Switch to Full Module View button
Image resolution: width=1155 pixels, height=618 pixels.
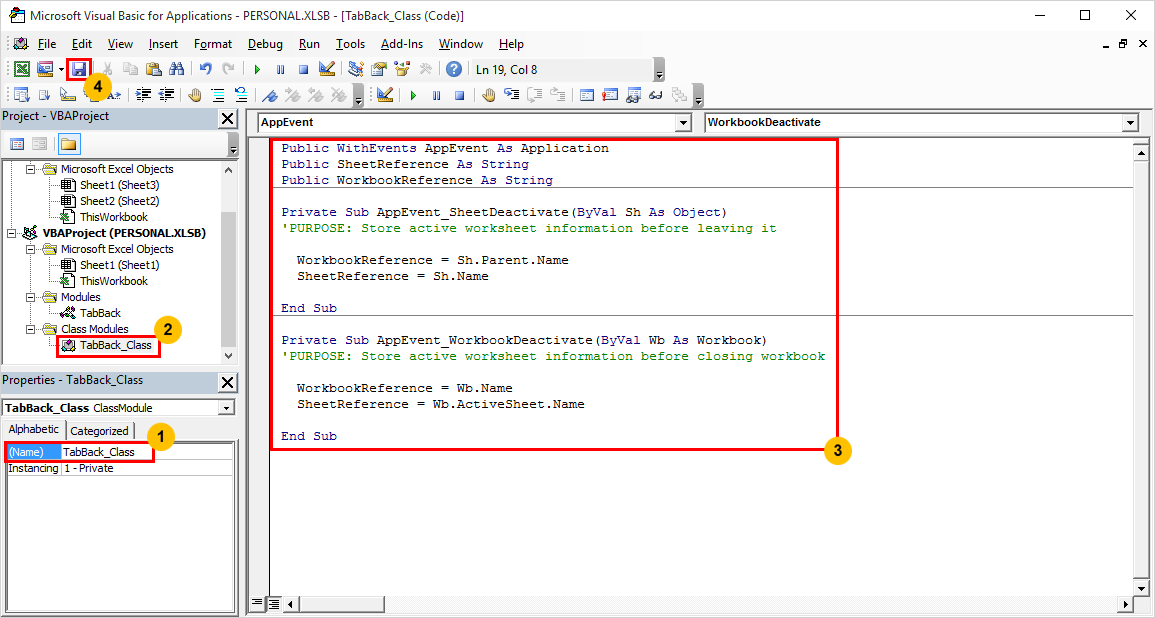coord(273,604)
